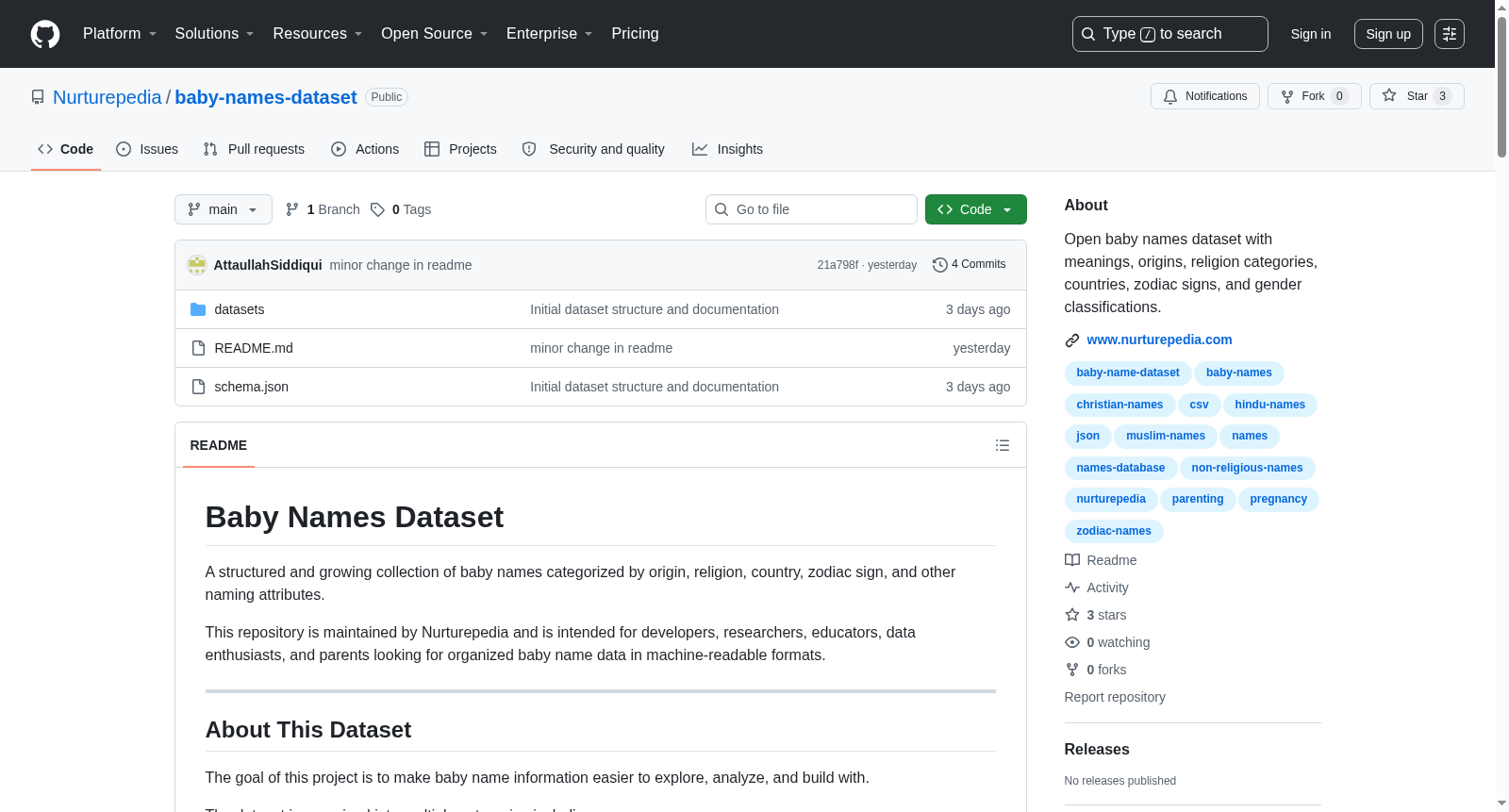Open the Pricing page
Screen dimensions: 1509x812
[x=635, y=34]
